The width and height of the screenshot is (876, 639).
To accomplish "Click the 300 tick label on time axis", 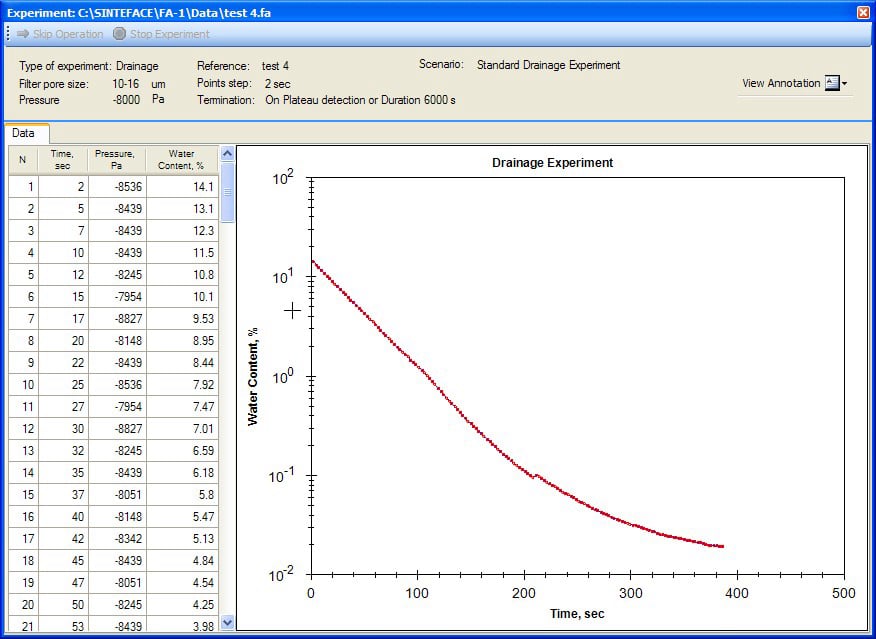I will [x=631, y=593].
